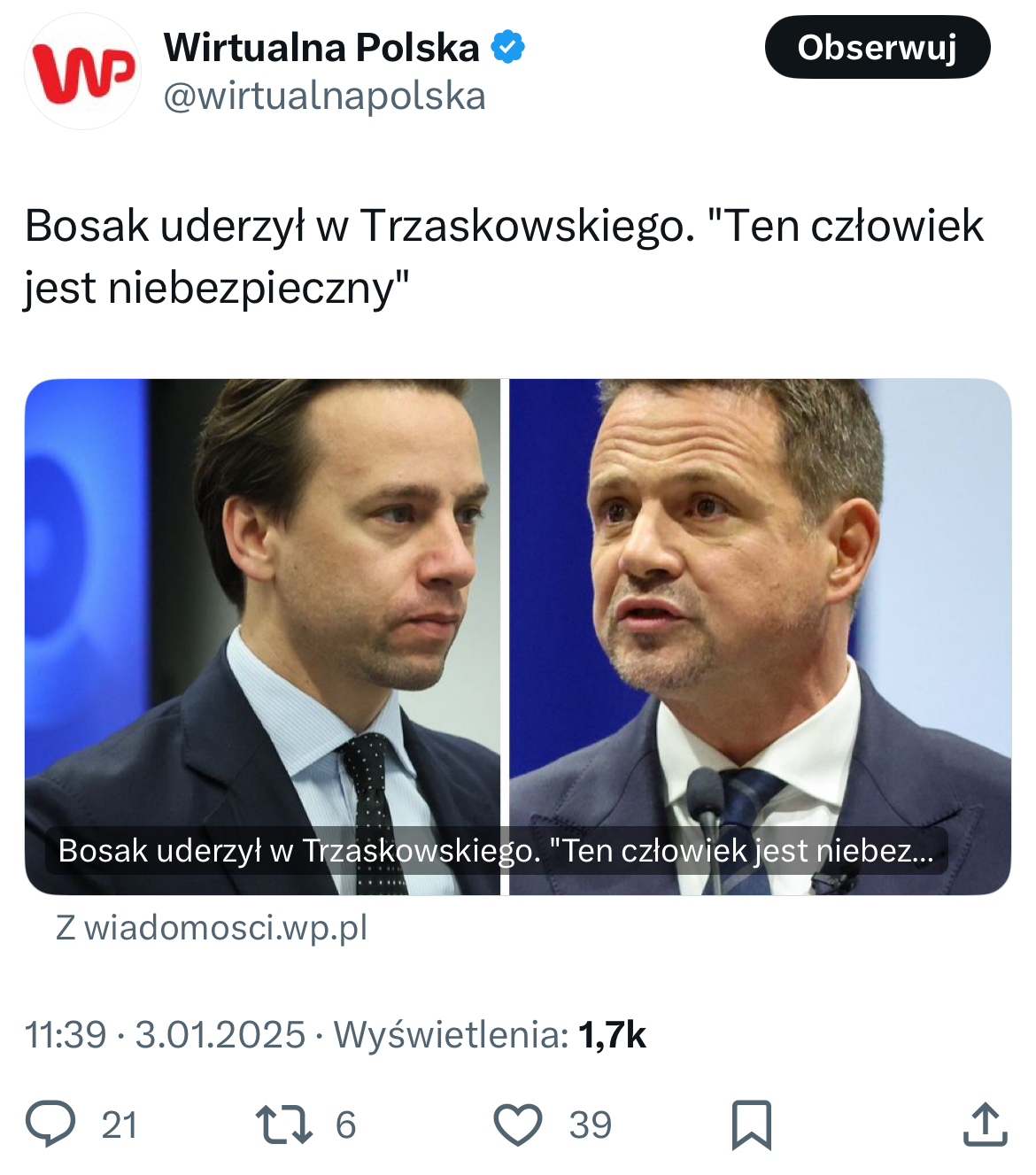Click the 1,7k views count
Screen dimensions: 1036x1175
point(612,1034)
